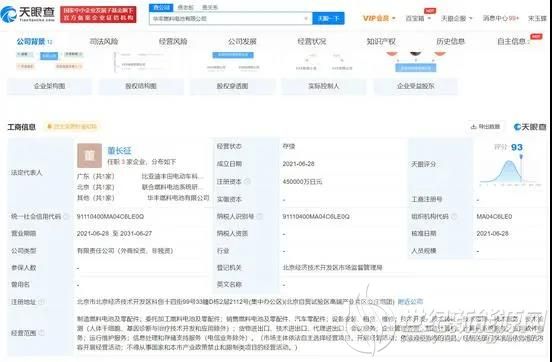Click the 导出数据 export button
The height and width of the screenshot is (362, 552).
(x=485, y=126)
